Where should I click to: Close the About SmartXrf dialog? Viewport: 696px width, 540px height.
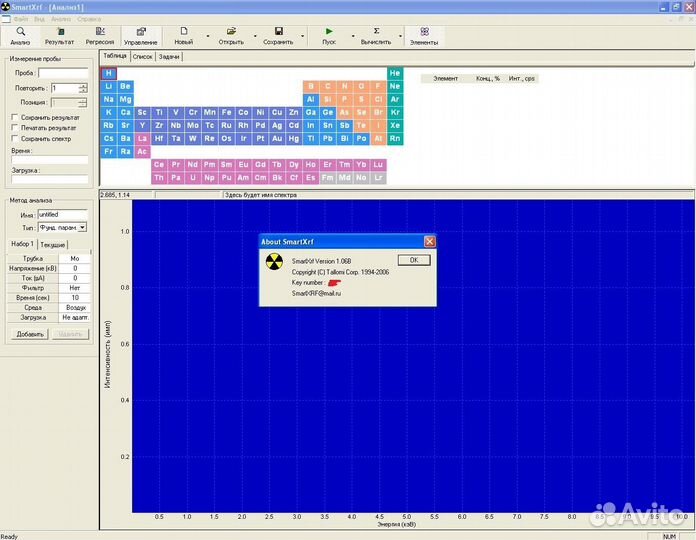point(429,241)
